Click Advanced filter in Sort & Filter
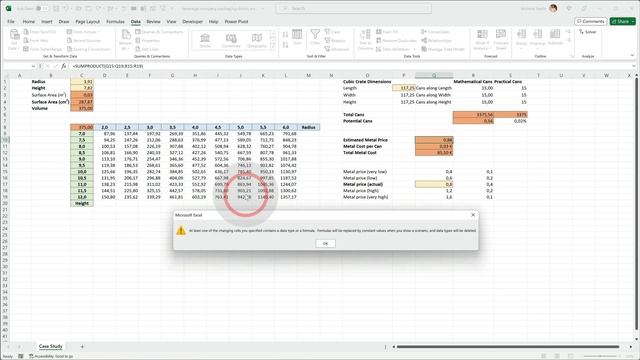The image size is (640, 360). pyautogui.click(x=337, y=49)
